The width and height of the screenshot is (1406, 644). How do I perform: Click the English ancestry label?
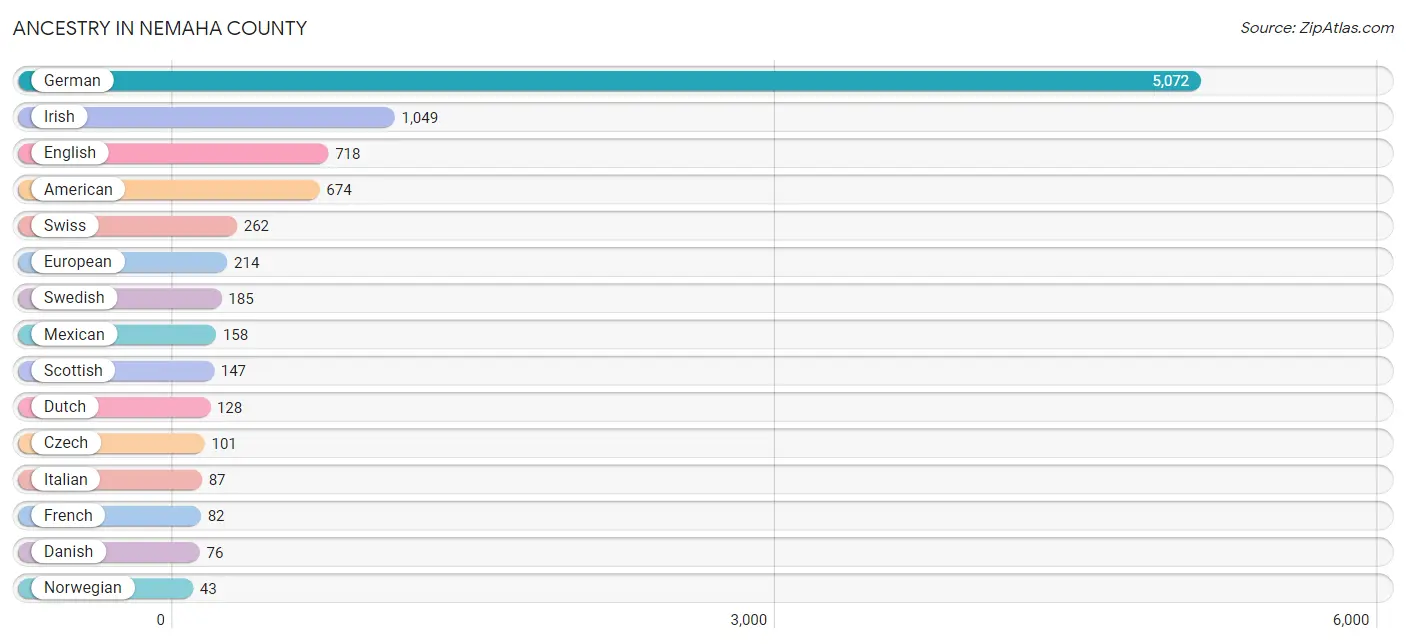pyautogui.click(x=70, y=153)
